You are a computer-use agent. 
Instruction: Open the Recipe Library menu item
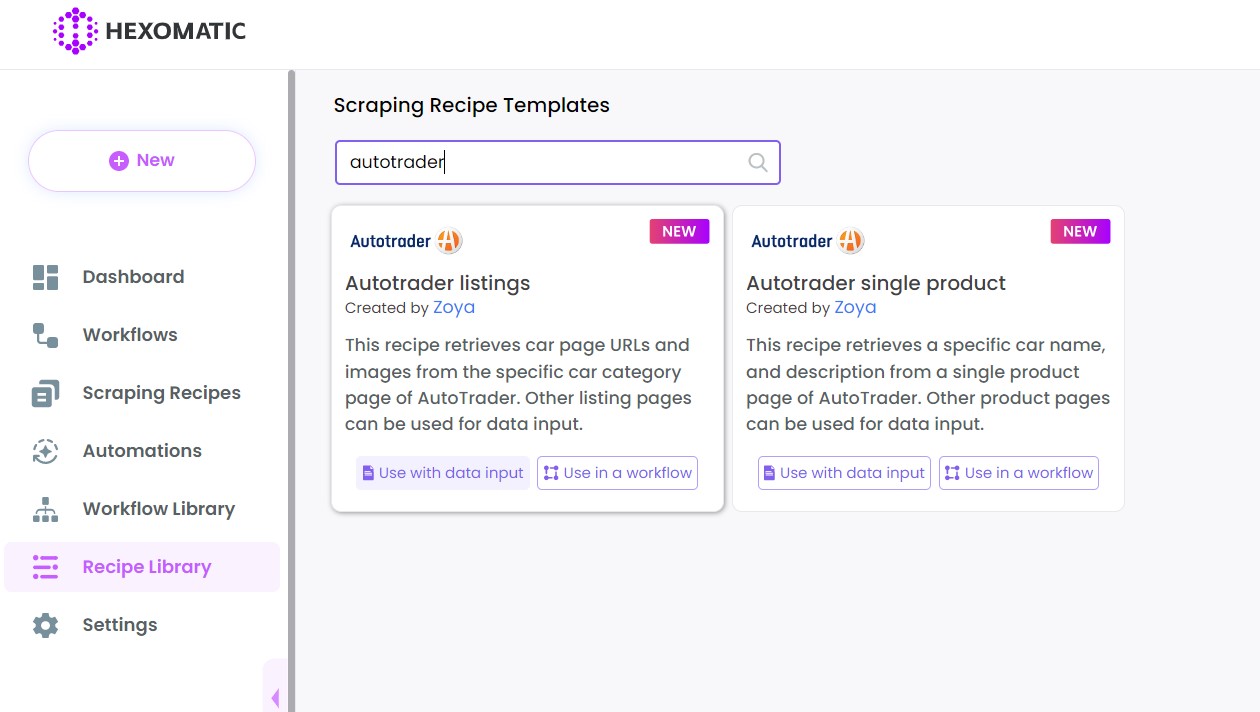click(146, 567)
